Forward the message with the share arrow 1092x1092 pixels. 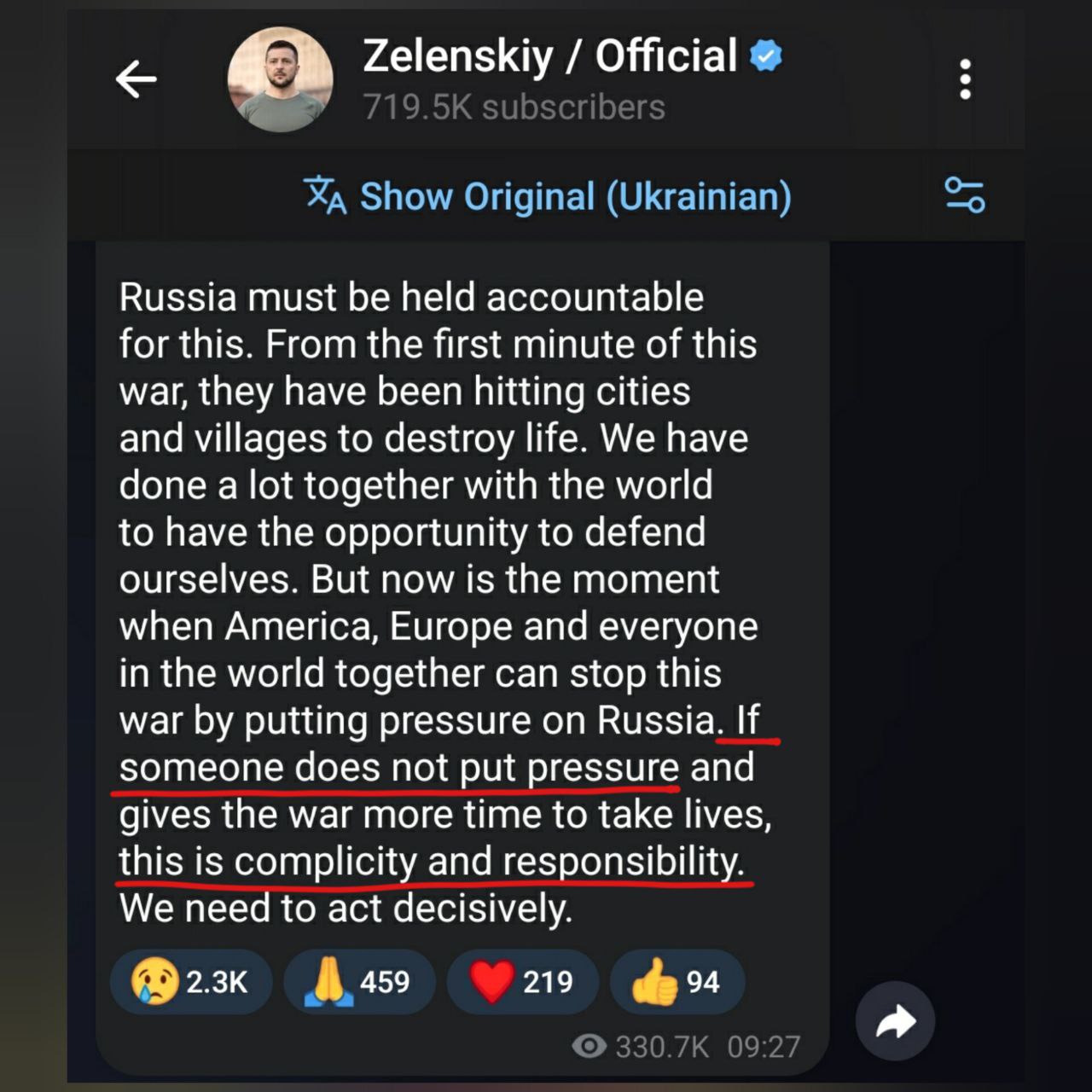pos(895,1021)
